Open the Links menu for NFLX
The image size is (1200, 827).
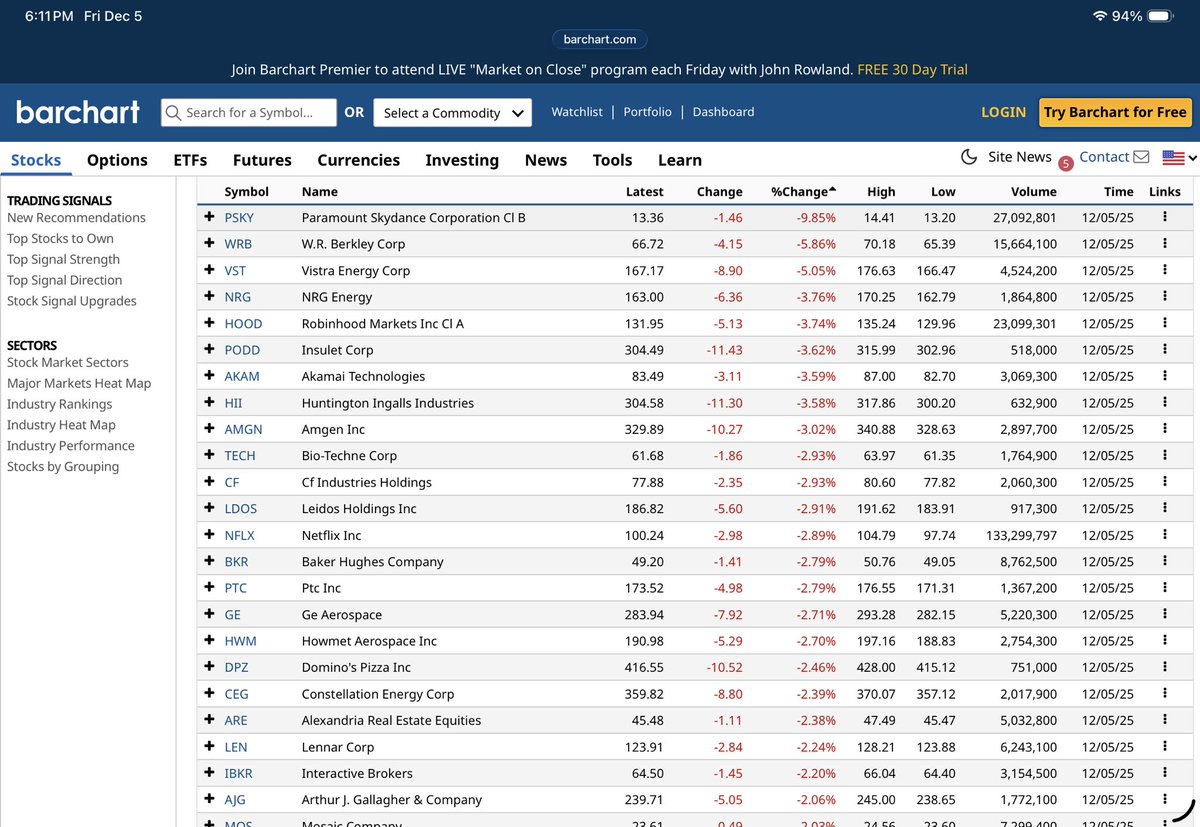[x=1165, y=535]
